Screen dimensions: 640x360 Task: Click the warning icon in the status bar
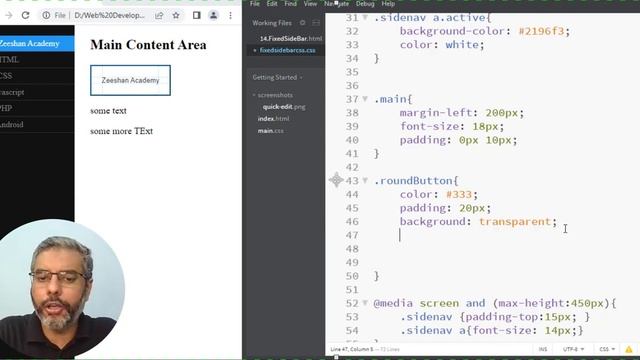[629, 349]
